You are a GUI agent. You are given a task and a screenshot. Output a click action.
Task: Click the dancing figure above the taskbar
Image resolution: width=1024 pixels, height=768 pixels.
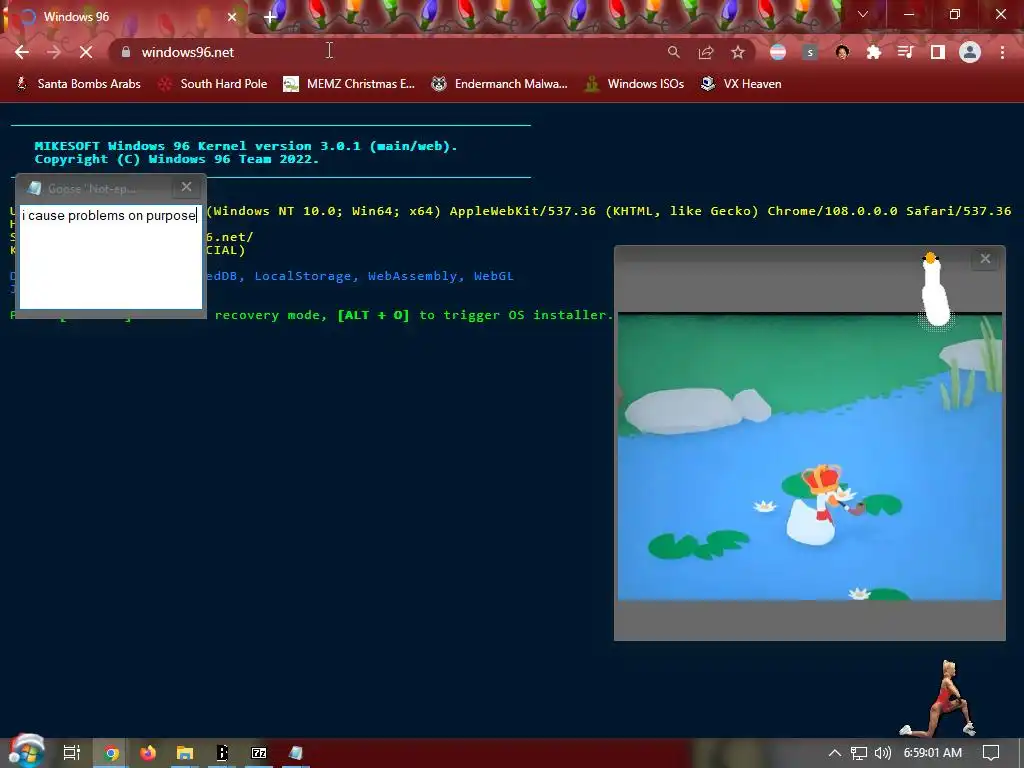940,699
